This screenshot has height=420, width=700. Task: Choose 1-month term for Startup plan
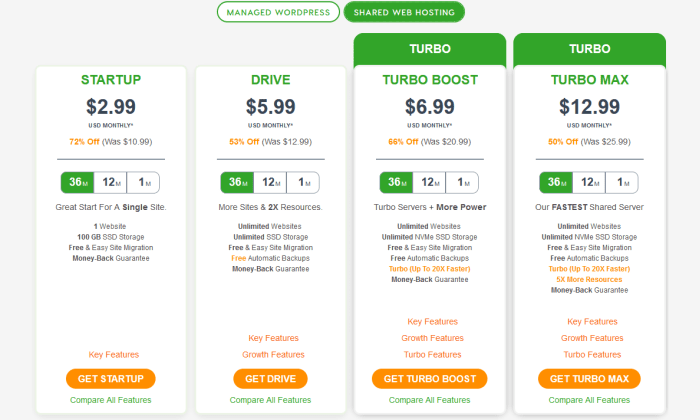click(143, 182)
